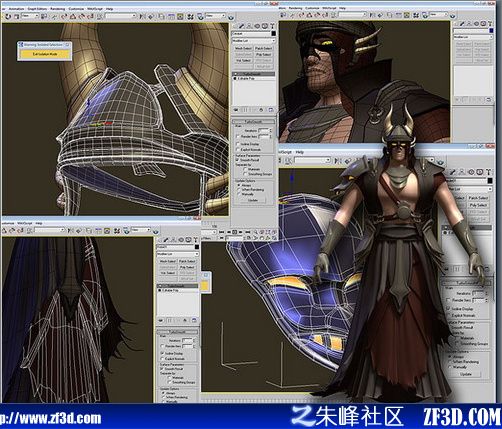Toggle Smooth Result checkbox in helmet window
Image resolution: width=502 pixels, height=429 pixels.
237,160
